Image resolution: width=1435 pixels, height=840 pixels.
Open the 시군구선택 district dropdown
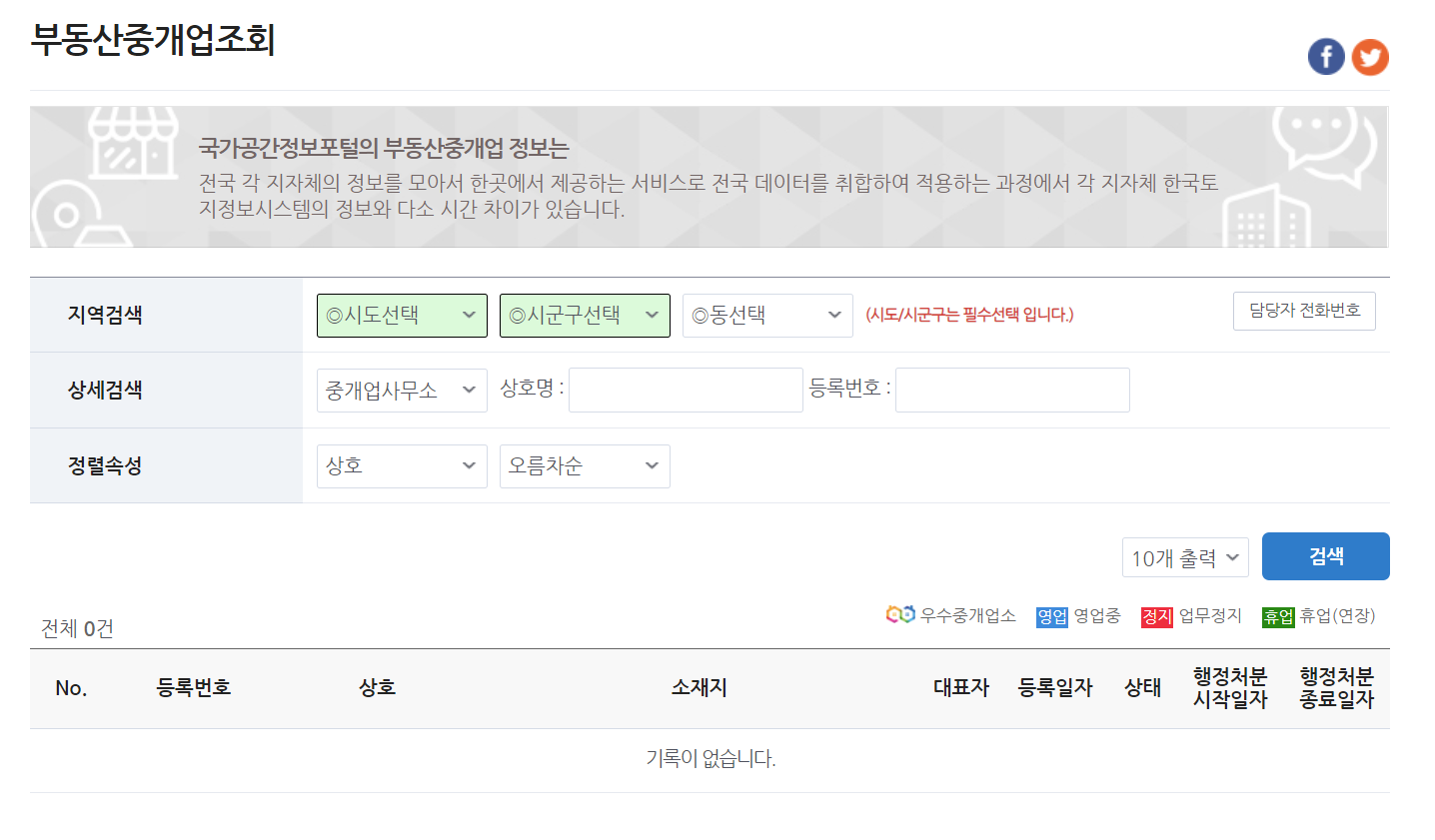coord(585,316)
